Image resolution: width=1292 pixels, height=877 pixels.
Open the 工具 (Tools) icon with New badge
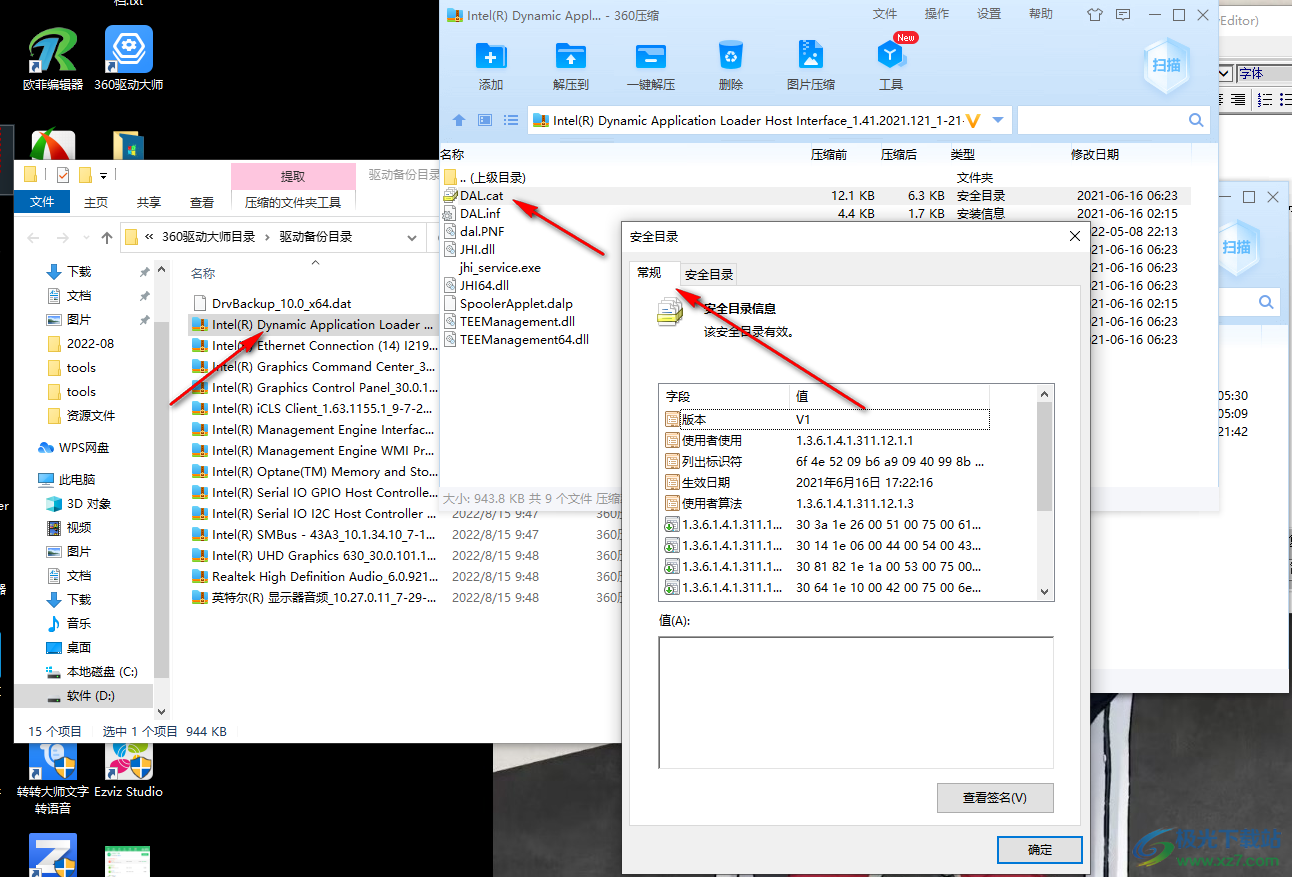[x=891, y=56]
